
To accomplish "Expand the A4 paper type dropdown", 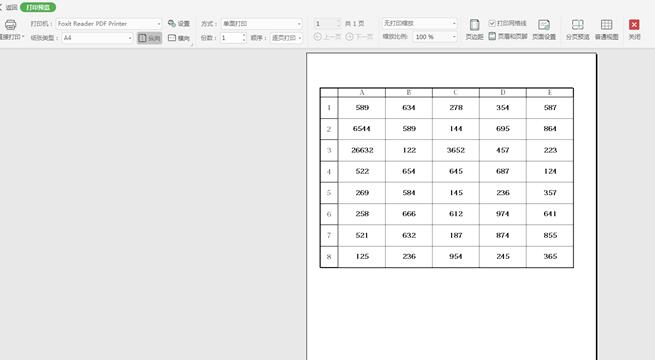I will click(x=97, y=38).
